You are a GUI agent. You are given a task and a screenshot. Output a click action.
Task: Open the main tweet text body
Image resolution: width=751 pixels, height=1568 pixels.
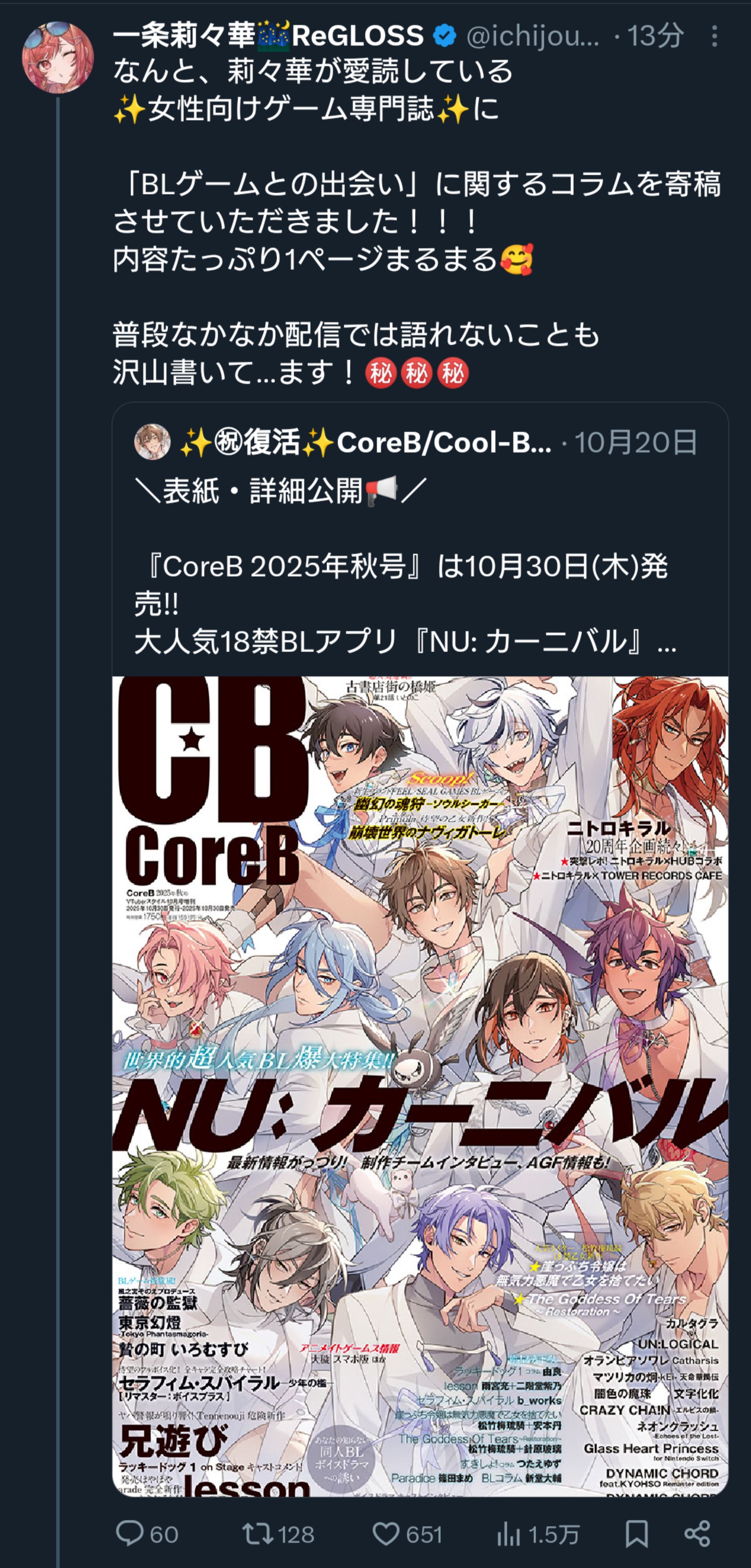[417, 221]
